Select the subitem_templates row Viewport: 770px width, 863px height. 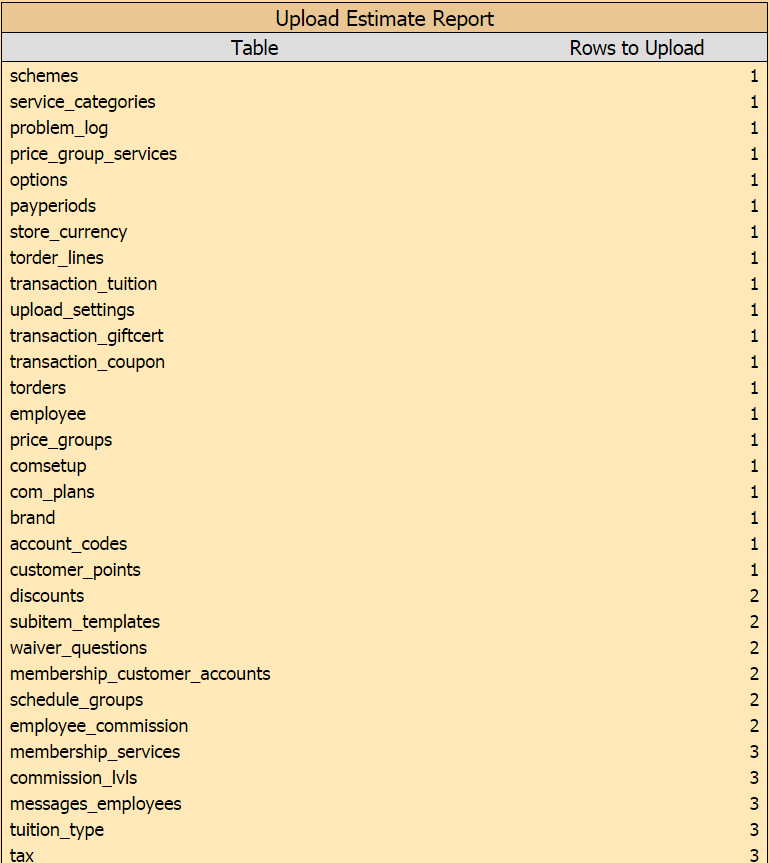click(385, 622)
